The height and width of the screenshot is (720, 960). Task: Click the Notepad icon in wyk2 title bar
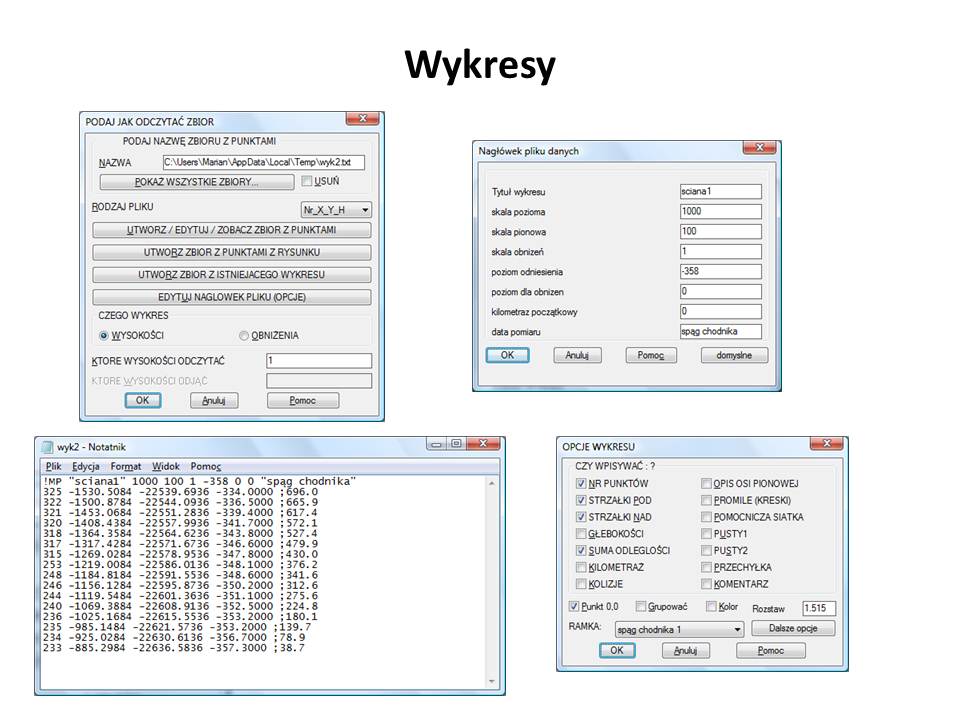(x=47, y=446)
